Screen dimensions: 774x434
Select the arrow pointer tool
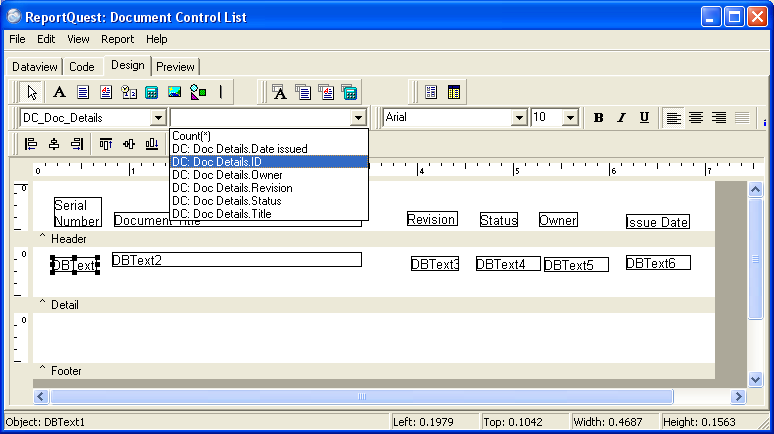pos(32,92)
